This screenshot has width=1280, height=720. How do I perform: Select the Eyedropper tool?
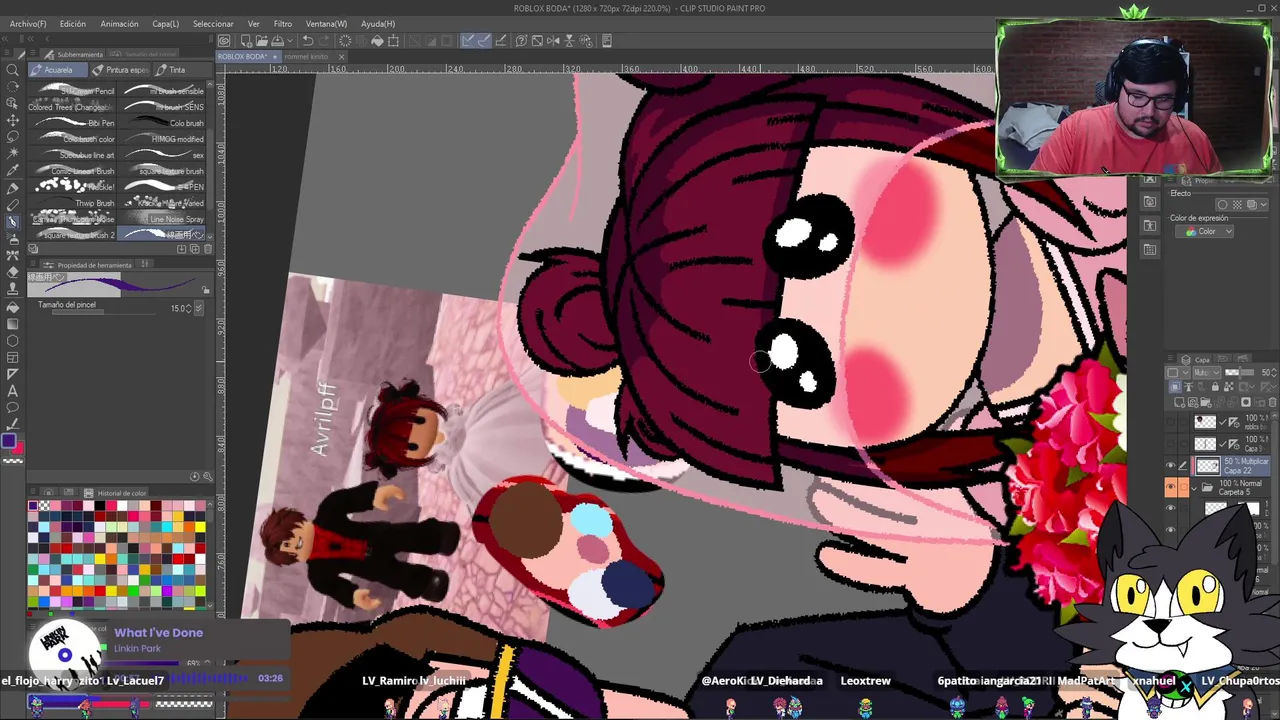pos(13,170)
